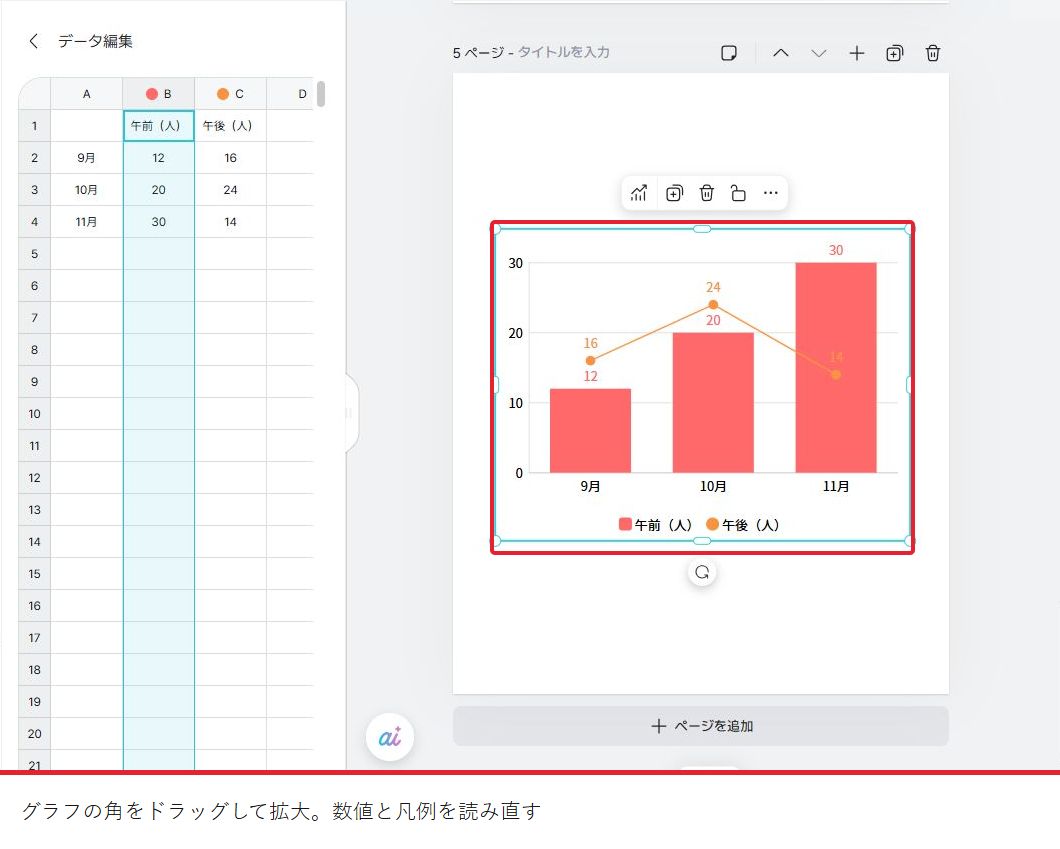This screenshot has width=1060, height=849.
Task: Select cell 午前（人）
Action: (159, 126)
